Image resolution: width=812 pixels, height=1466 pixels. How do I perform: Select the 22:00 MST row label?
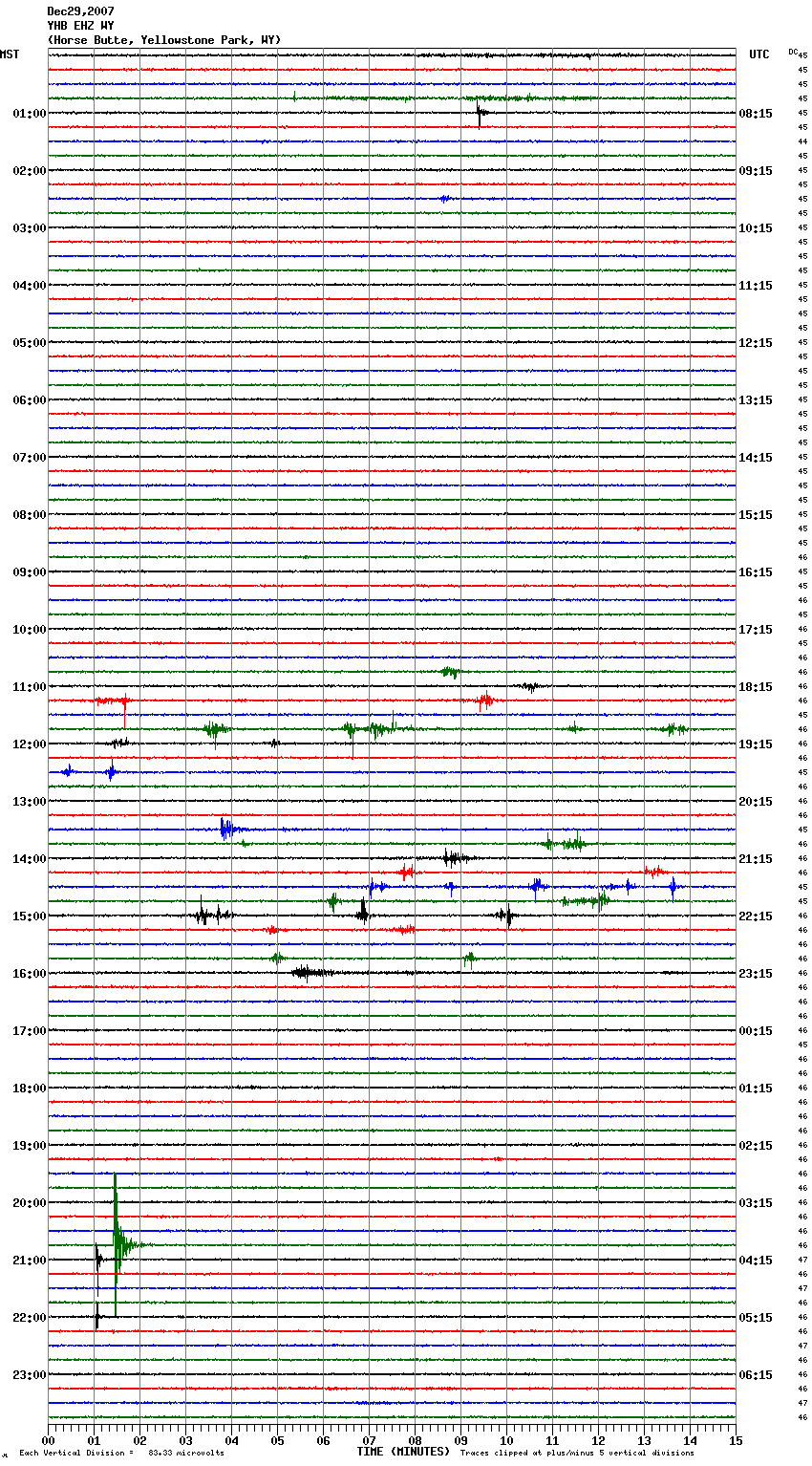[x=30, y=1318]
